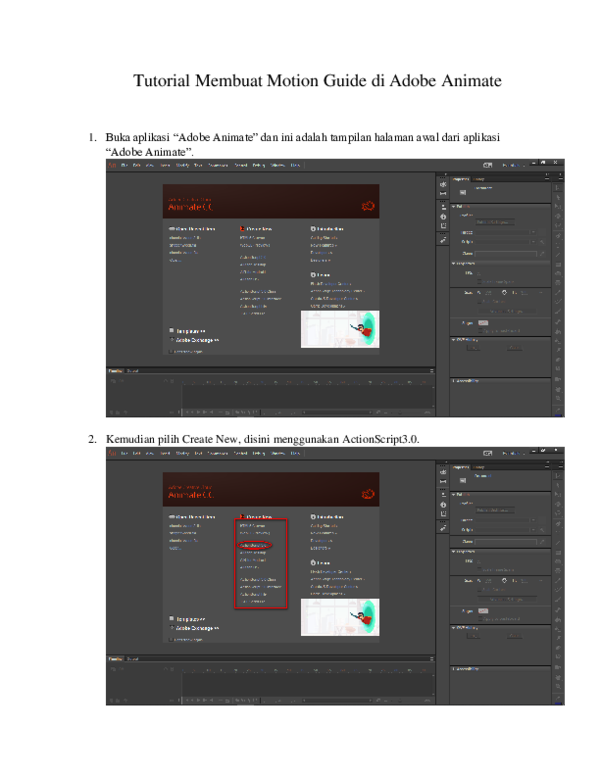Click the Stage color swatch in the top Properties panel
Viewport: 600px width, 776px height.
(x=483, y=323)
